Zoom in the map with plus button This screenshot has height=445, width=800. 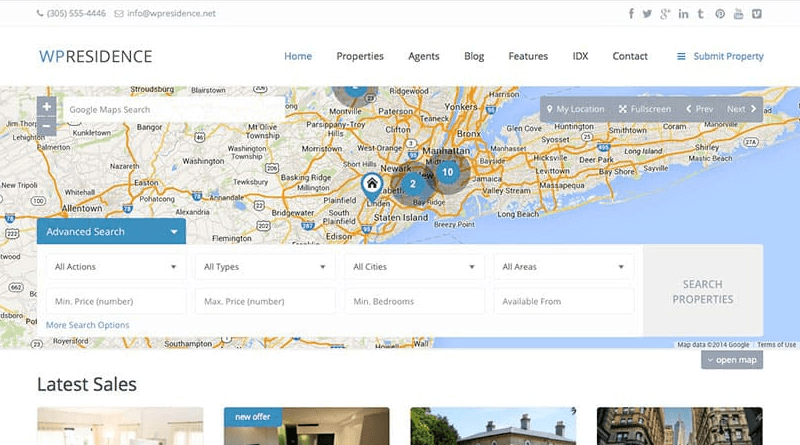coord(46,107)
